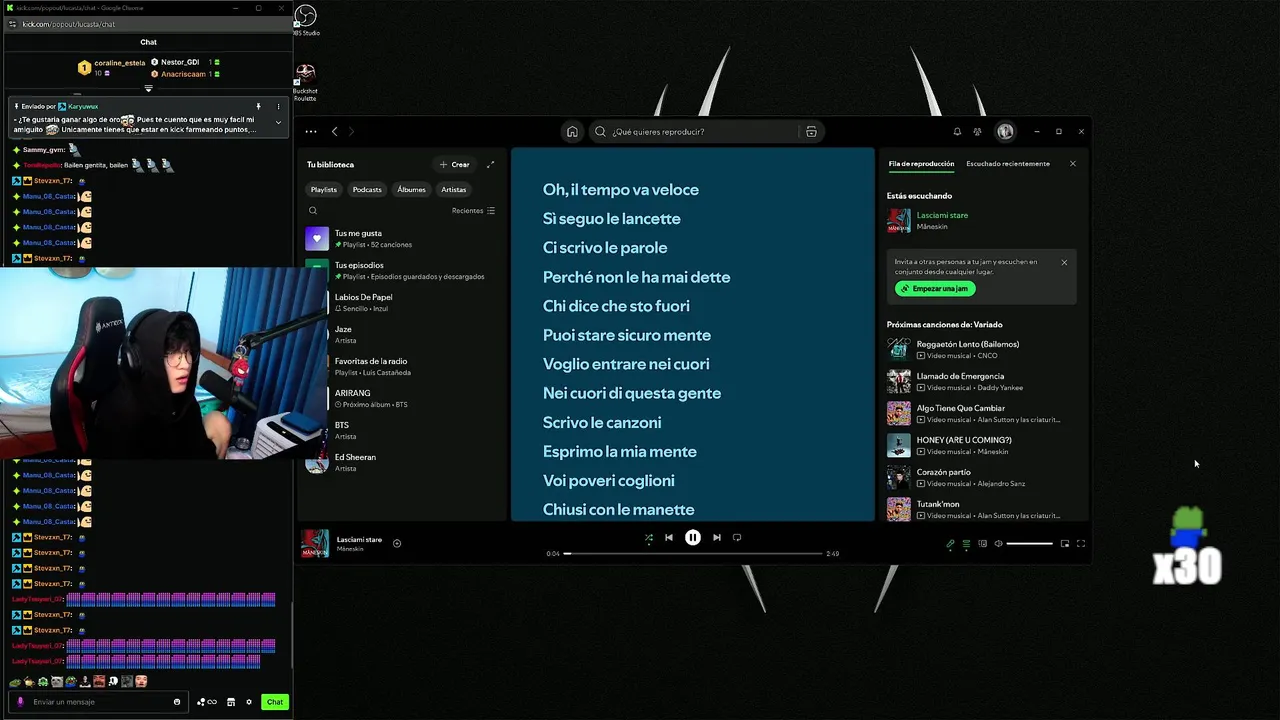
Task: Toggle the repeat button
Action: tap(737, 537)
